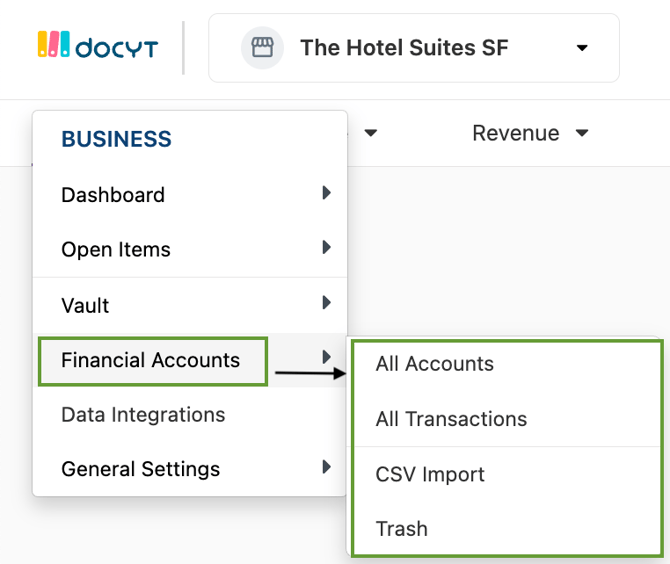Click the Revenue caret arrow
Image resolution: width=670 pixels, height=564 pixels.
coord(582,133)
